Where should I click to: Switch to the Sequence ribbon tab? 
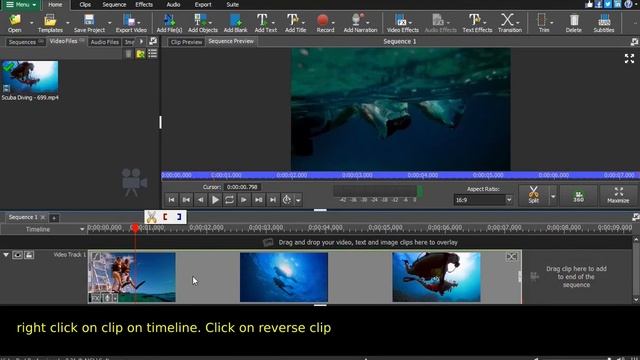114,4
